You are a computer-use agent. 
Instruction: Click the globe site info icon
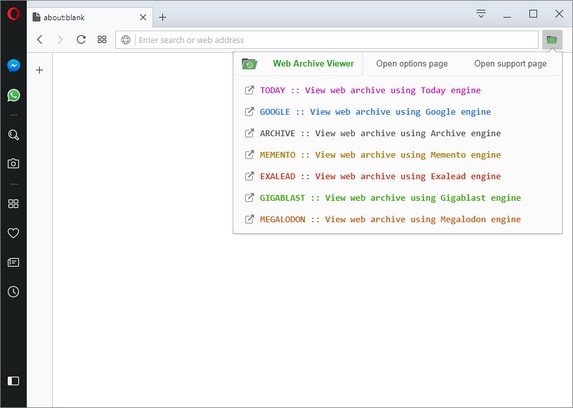click(126, 40)
